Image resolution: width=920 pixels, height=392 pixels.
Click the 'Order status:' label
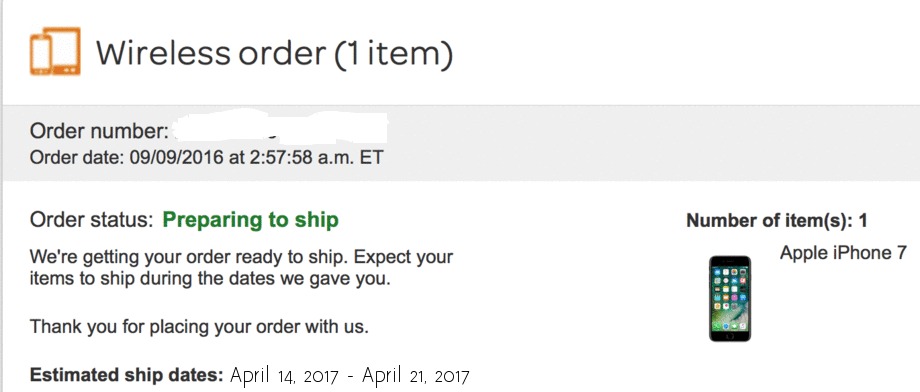pos(92,220)
